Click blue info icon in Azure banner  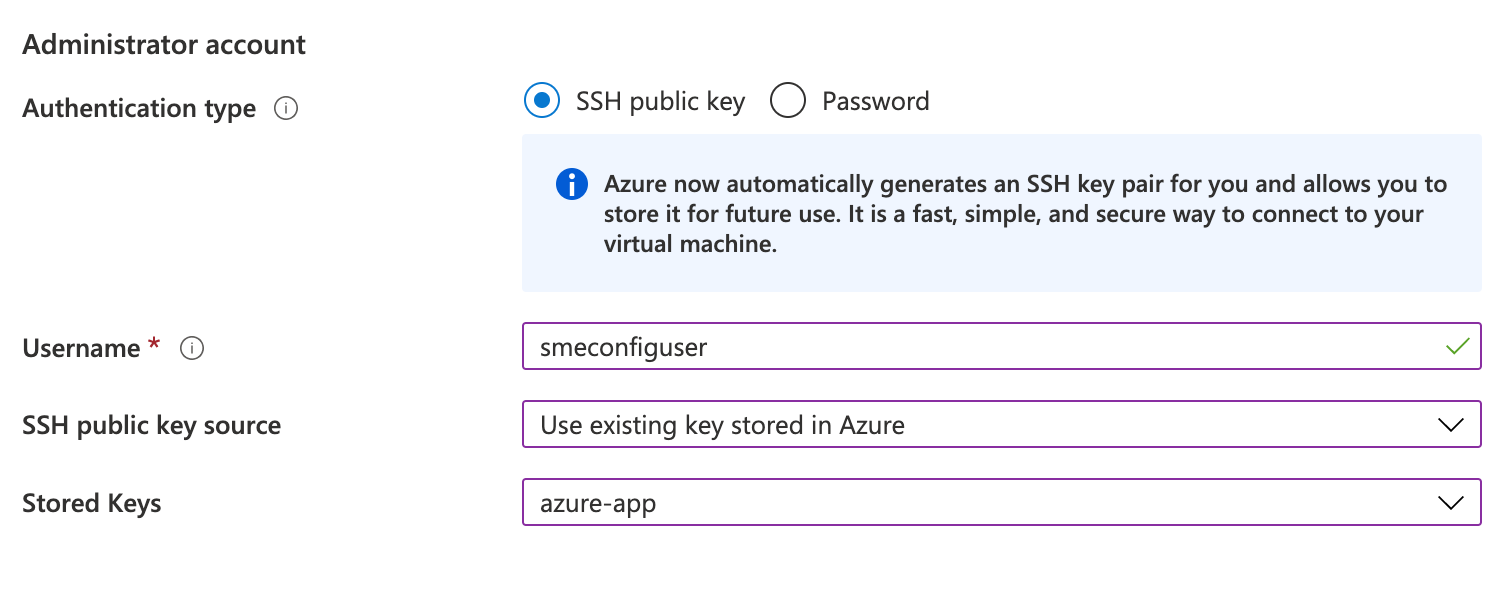[571, 185]
